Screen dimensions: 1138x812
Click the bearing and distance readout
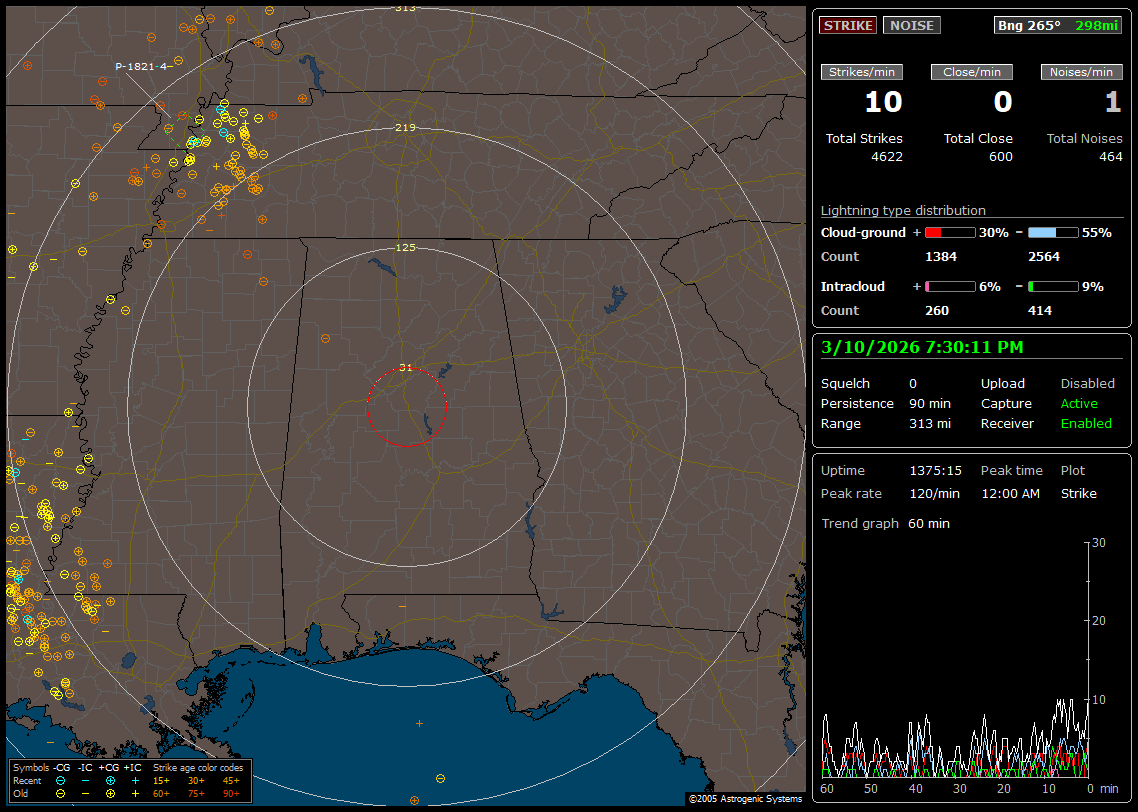pyautogui.click(x=1058, y=25)
